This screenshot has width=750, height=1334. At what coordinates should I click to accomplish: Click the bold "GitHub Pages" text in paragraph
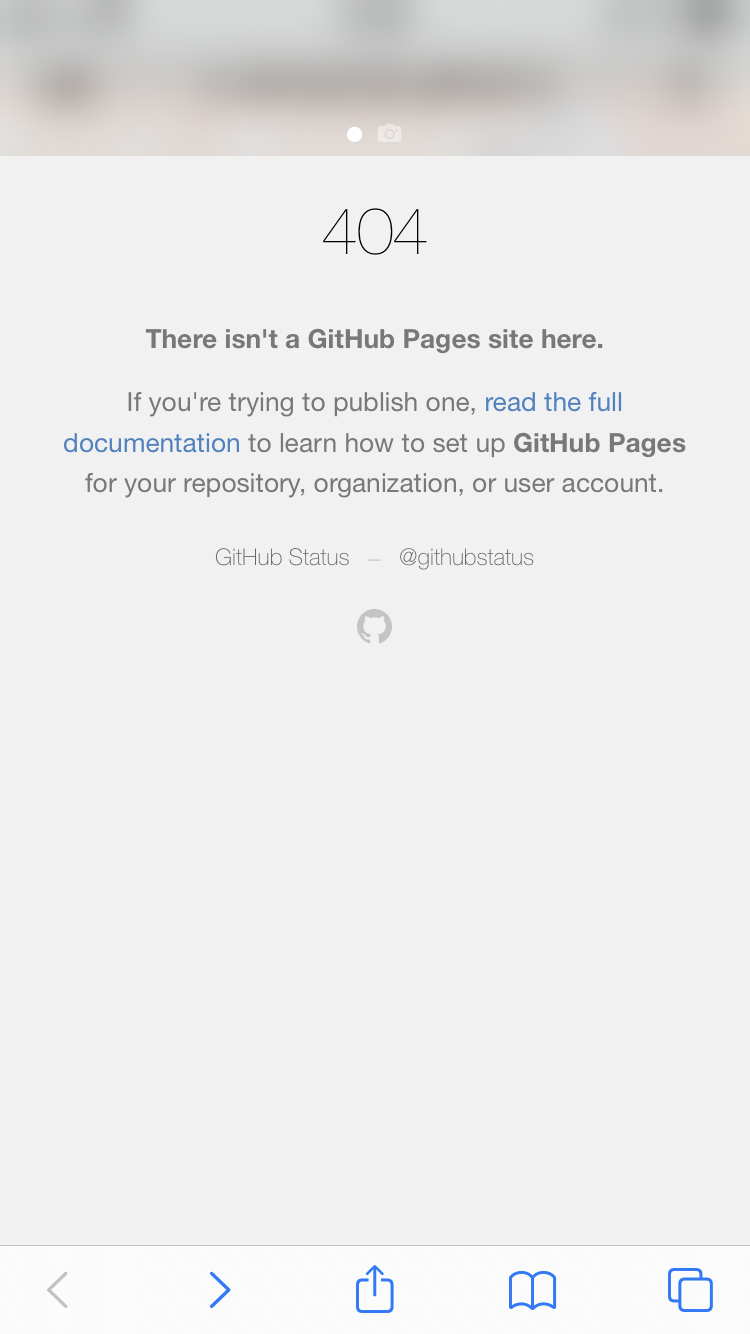pos(599,443)
